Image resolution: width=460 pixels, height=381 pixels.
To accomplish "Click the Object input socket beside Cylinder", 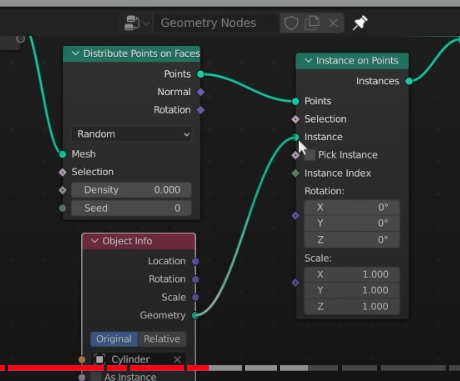I will [82, 359].
